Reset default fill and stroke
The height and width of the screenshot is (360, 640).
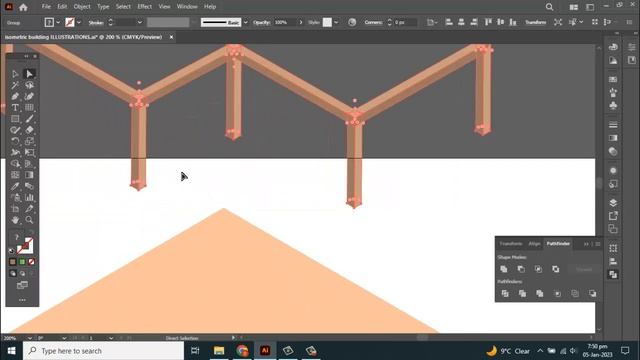[x=11, y=251]
